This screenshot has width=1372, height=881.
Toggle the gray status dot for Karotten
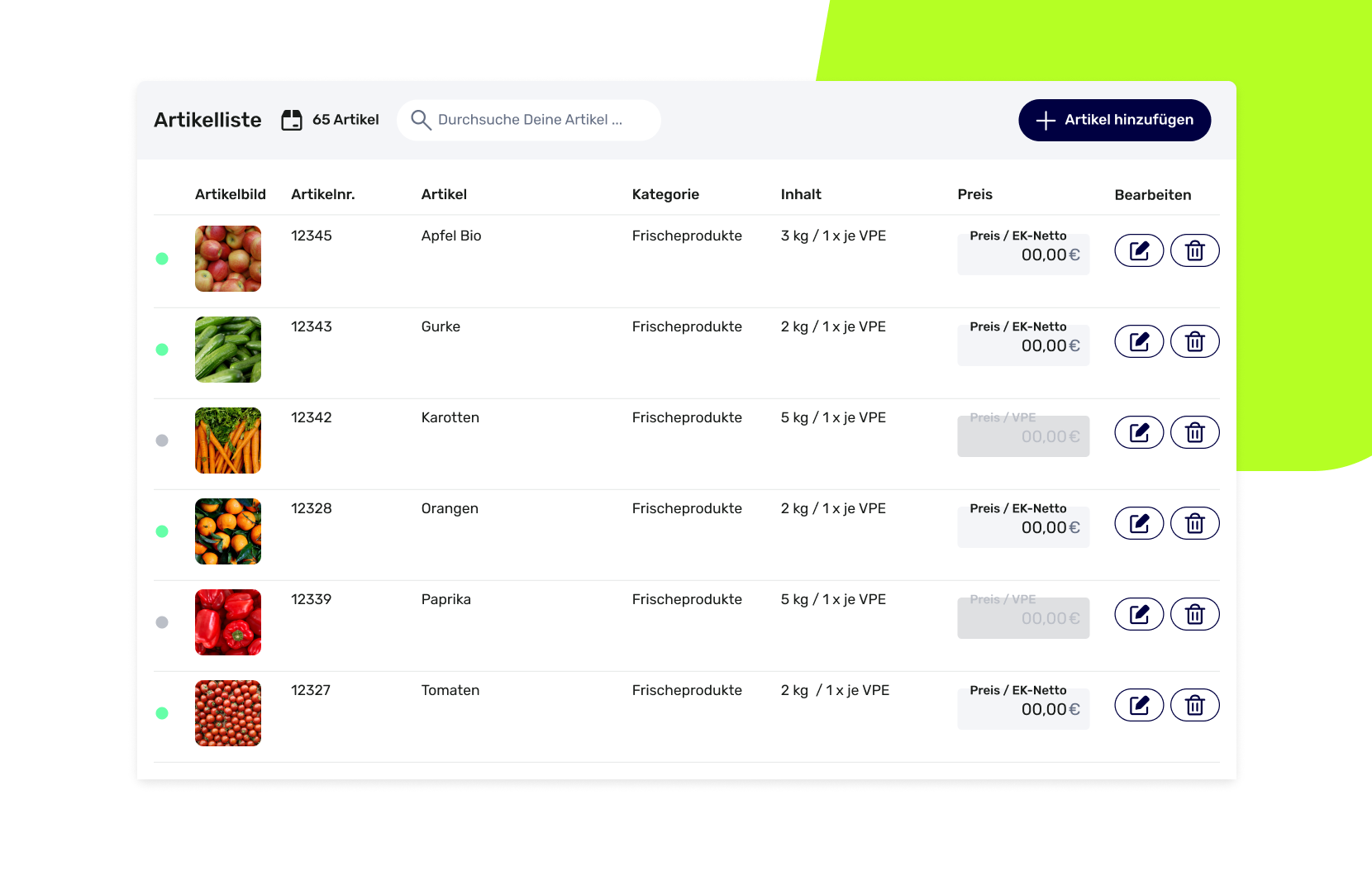coord(163,440)
